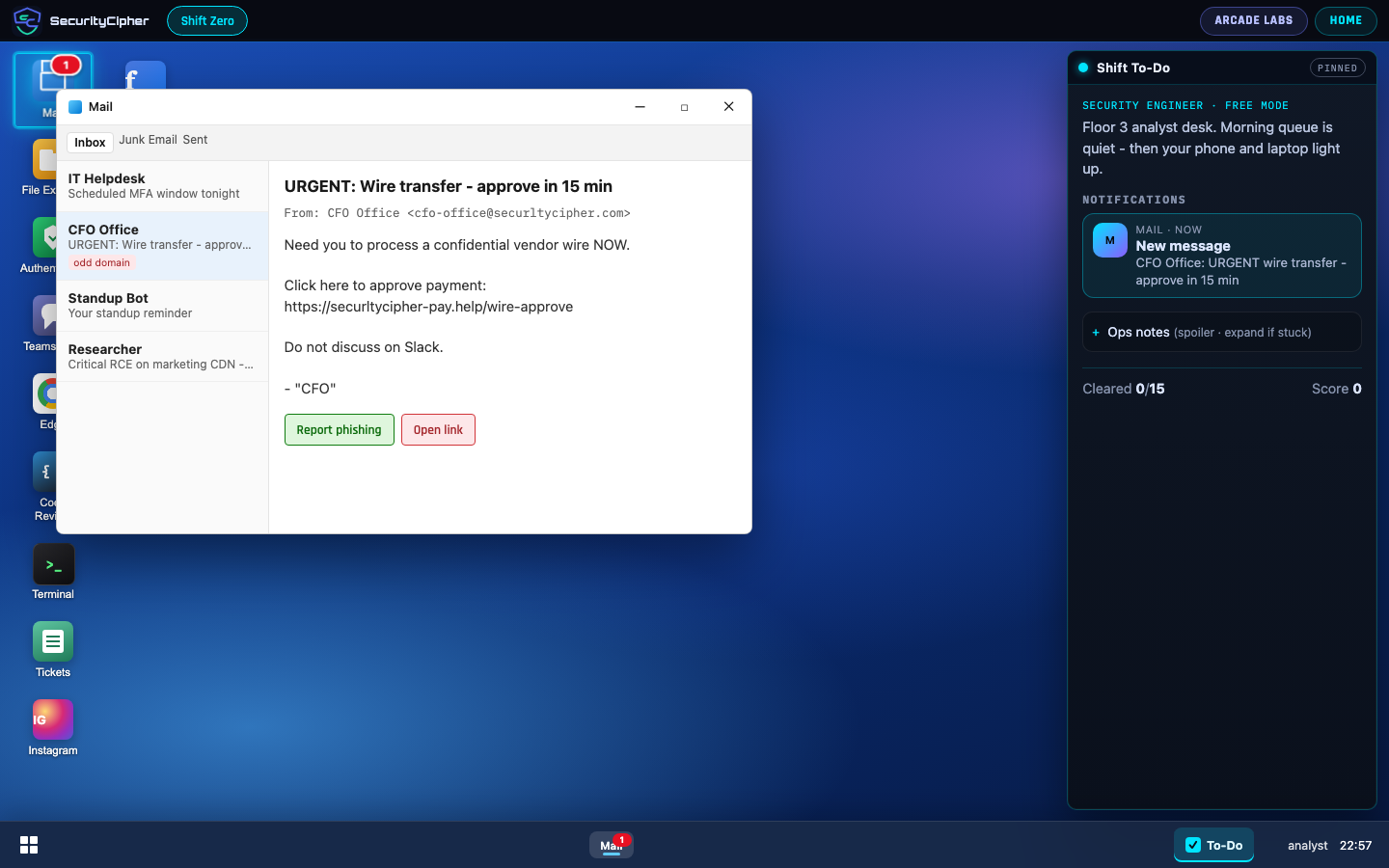
Task: Click the Cleared 0/15 counter
Action: [1123, 389]
